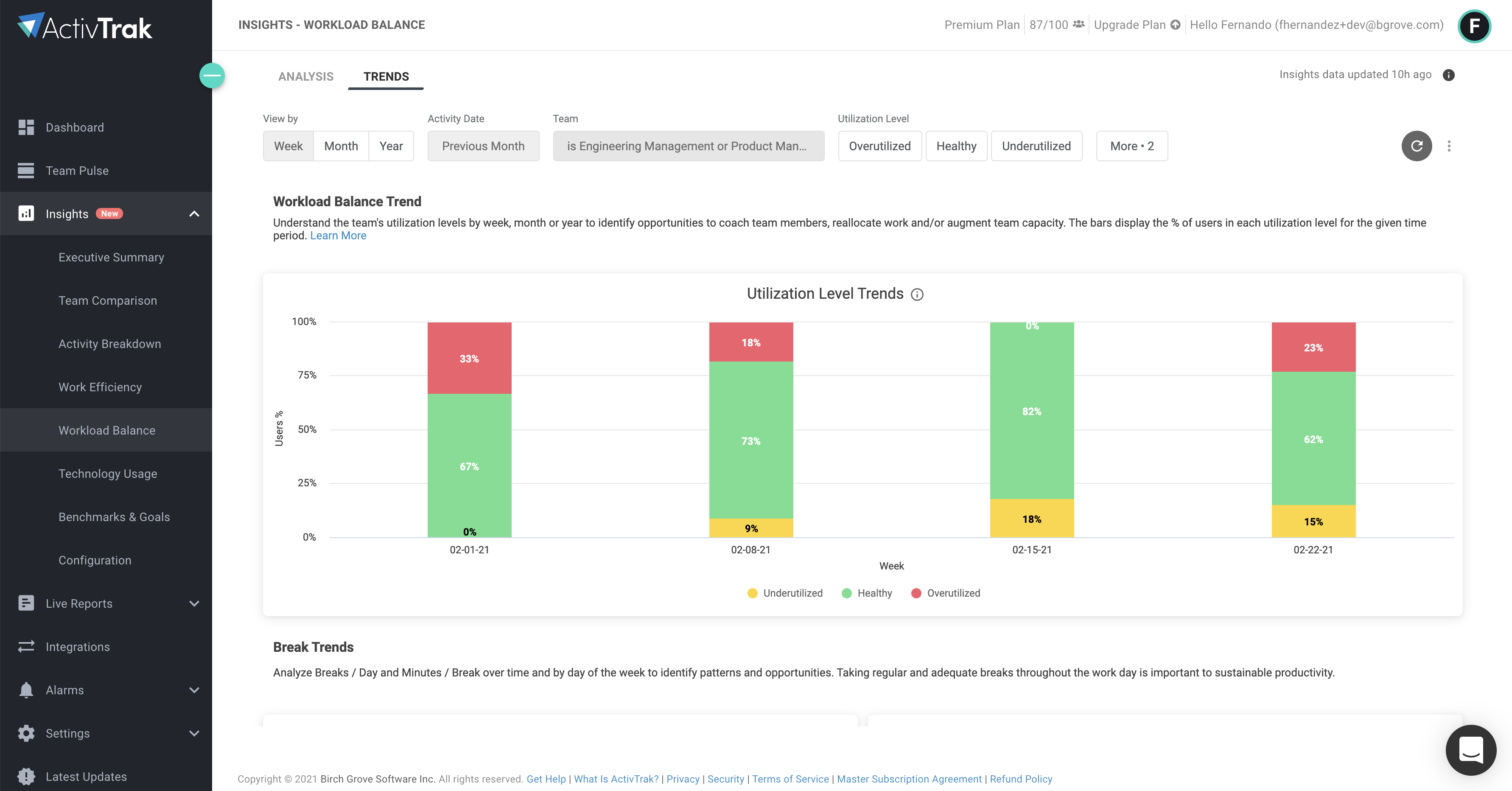
Task: Click the 18% underutilized segment of 02-15-21
Action: (1032, 519)
